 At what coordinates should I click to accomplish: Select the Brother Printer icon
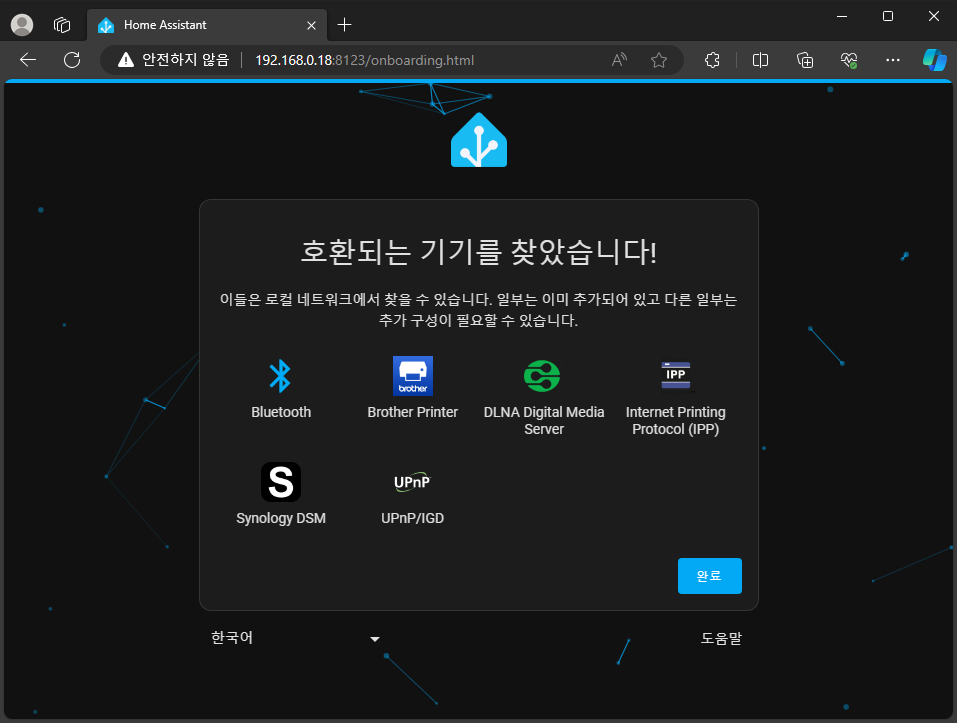(413, 376)
